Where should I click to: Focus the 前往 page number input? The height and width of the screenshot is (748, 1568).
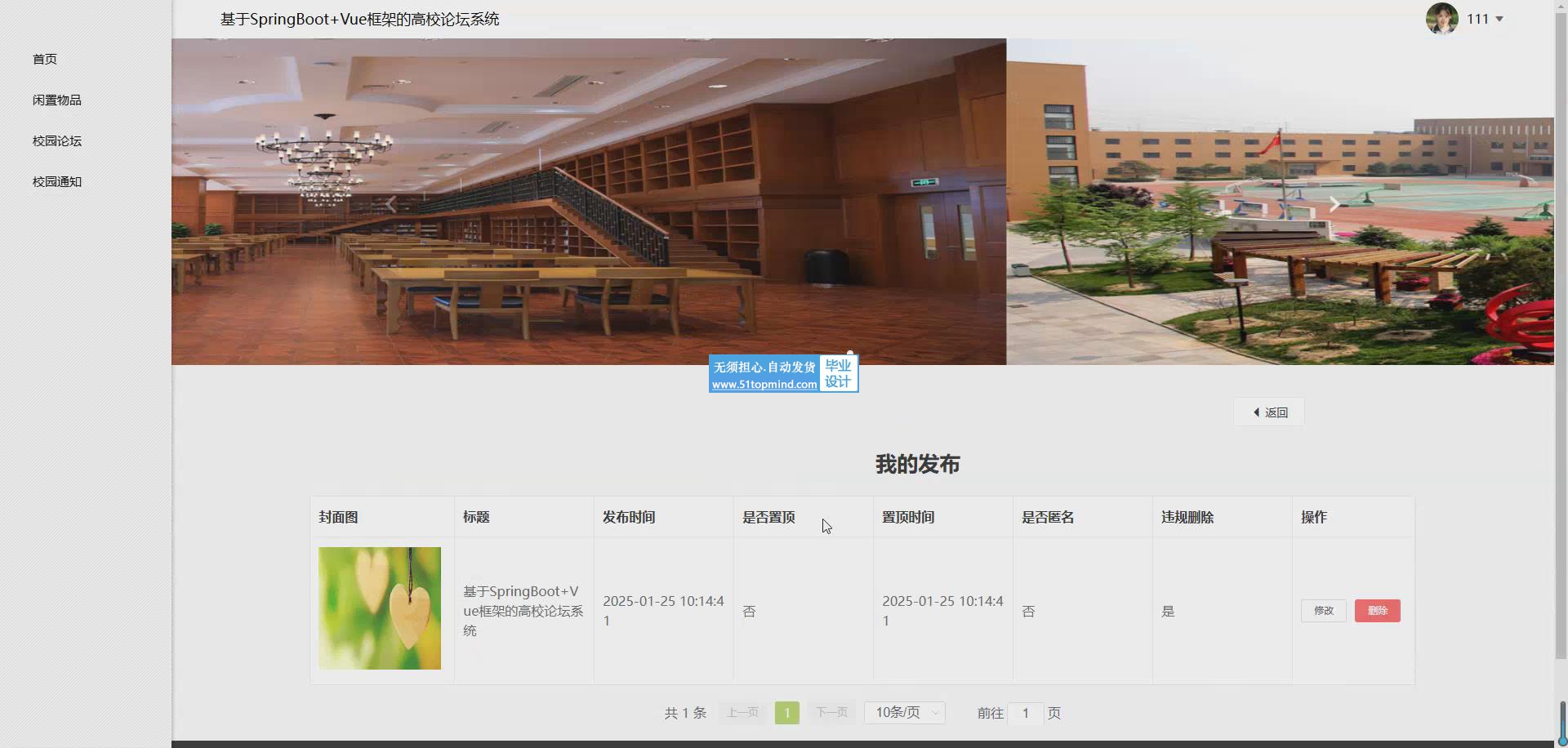pyautogui.click(x=1025, y=713)
